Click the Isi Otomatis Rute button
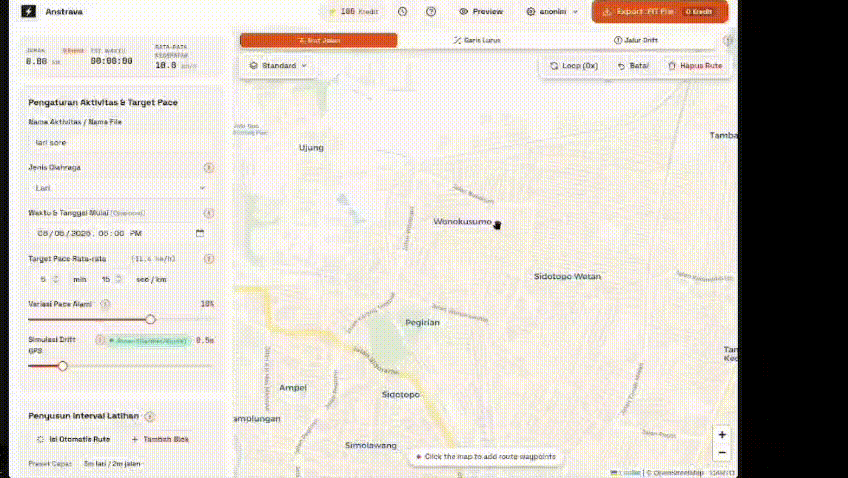Viewport: 848px width, 478px height. (73, 440)
